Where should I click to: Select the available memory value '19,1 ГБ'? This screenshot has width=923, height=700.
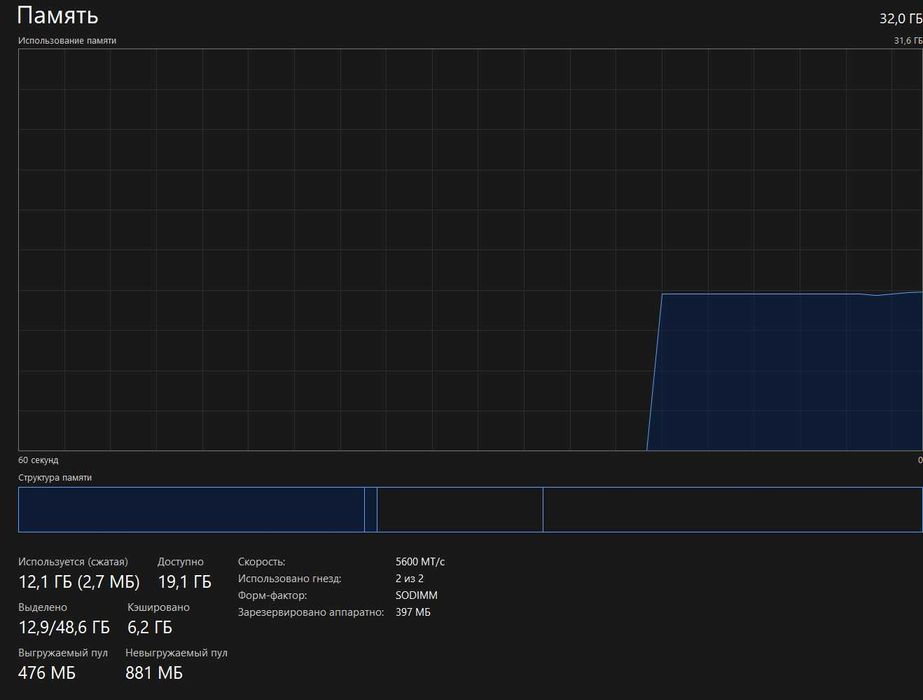[184, 582]
